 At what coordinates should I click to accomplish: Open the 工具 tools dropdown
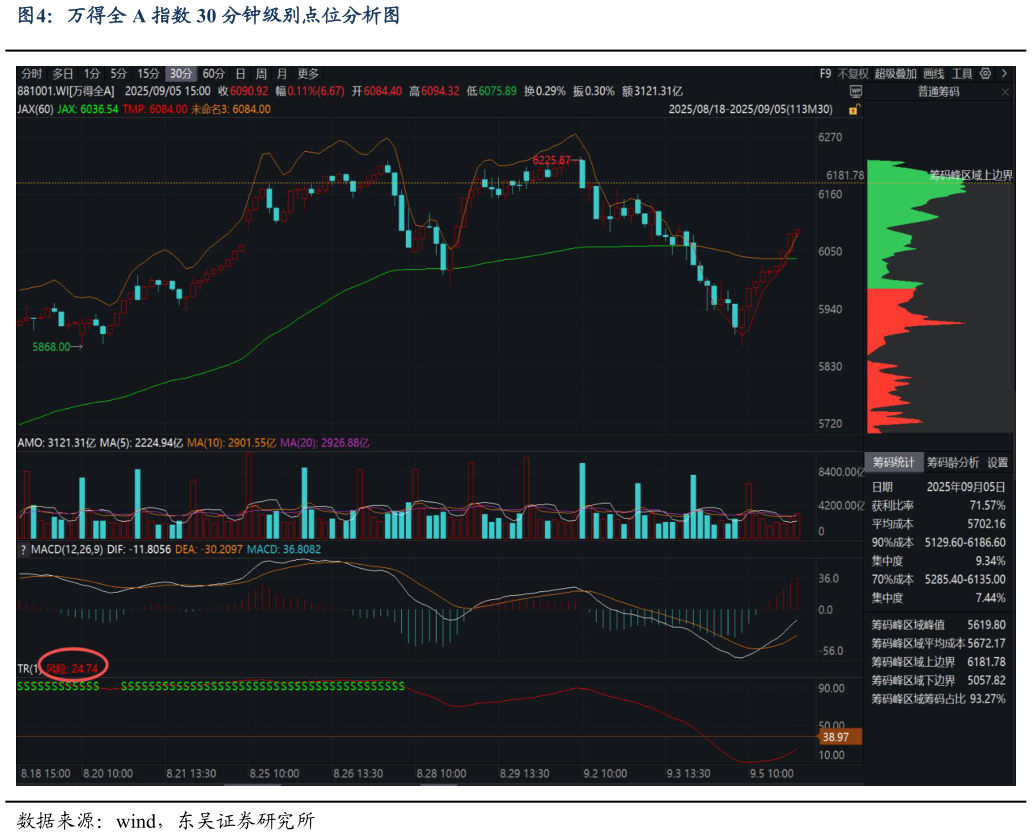[961, 73]
